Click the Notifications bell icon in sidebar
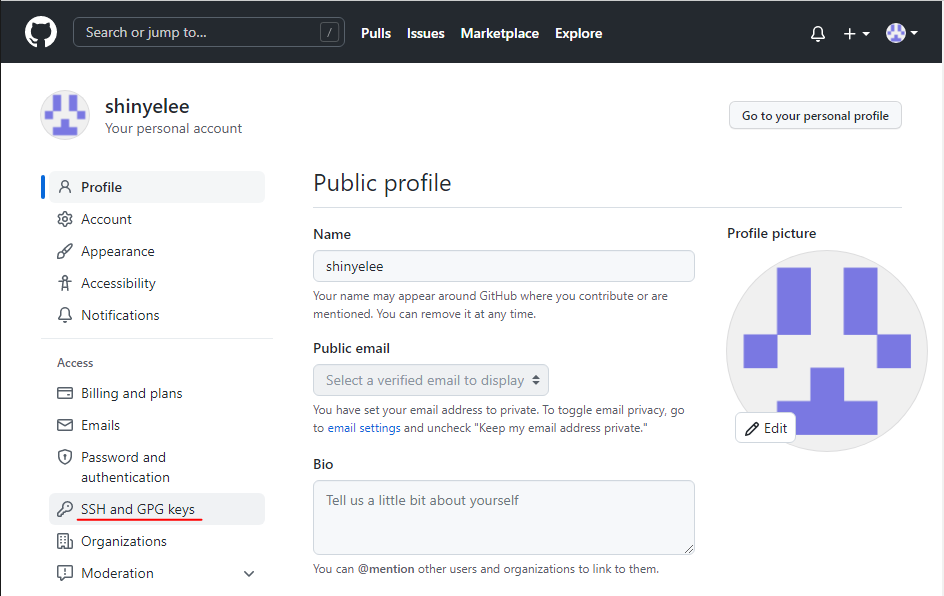944x596 pixels. 65,315
